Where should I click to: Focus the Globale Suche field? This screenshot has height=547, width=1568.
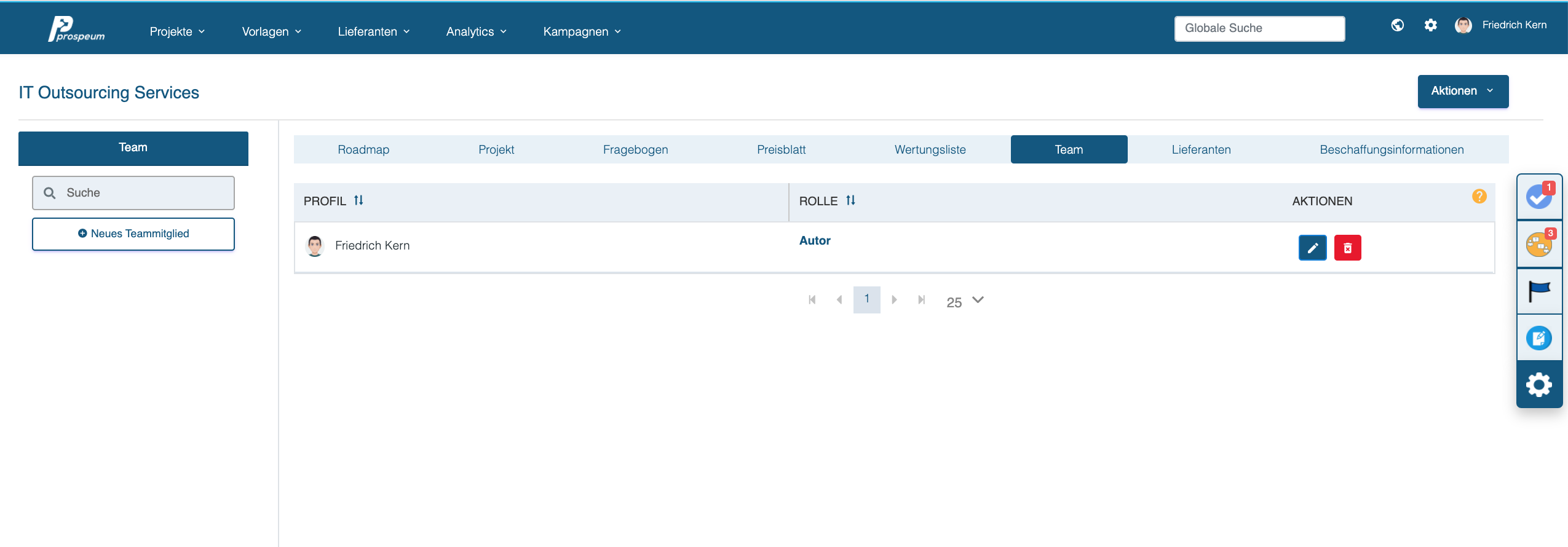pos(1259,28)
